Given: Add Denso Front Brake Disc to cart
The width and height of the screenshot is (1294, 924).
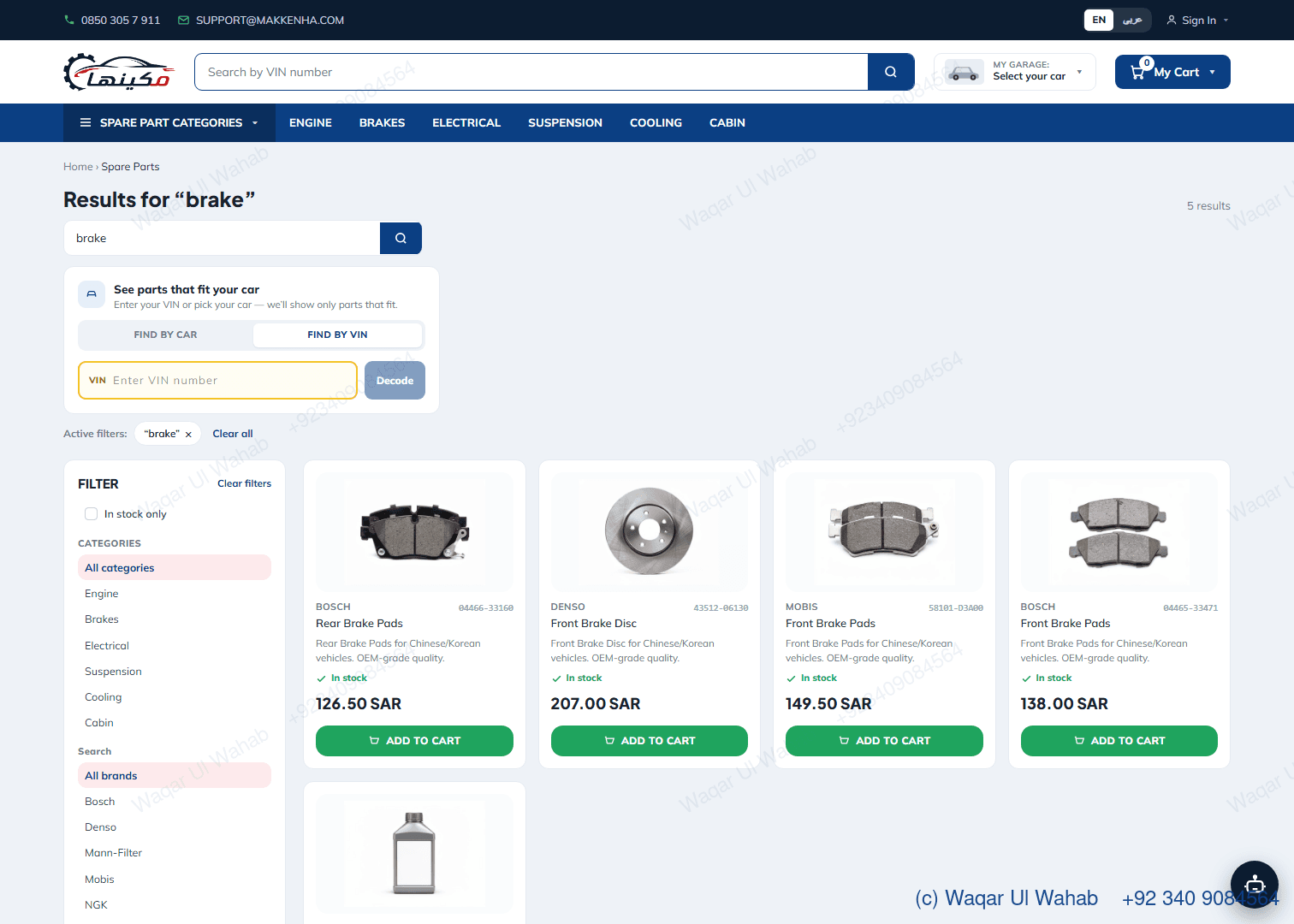Looking at the screenshot, I should [650, 741].
